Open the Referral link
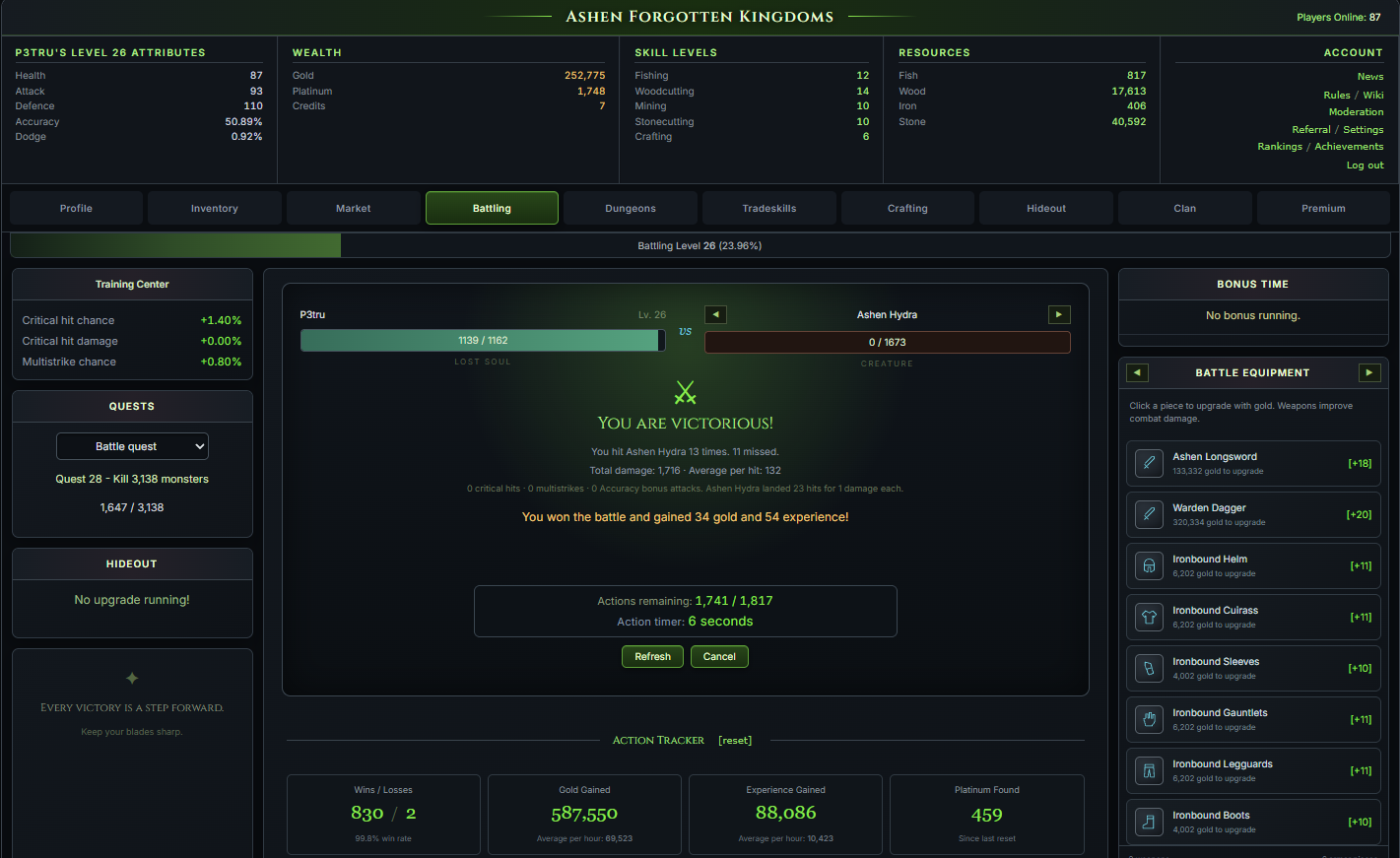Screen dimensions: 1400x858 [x=1311, y=129]
